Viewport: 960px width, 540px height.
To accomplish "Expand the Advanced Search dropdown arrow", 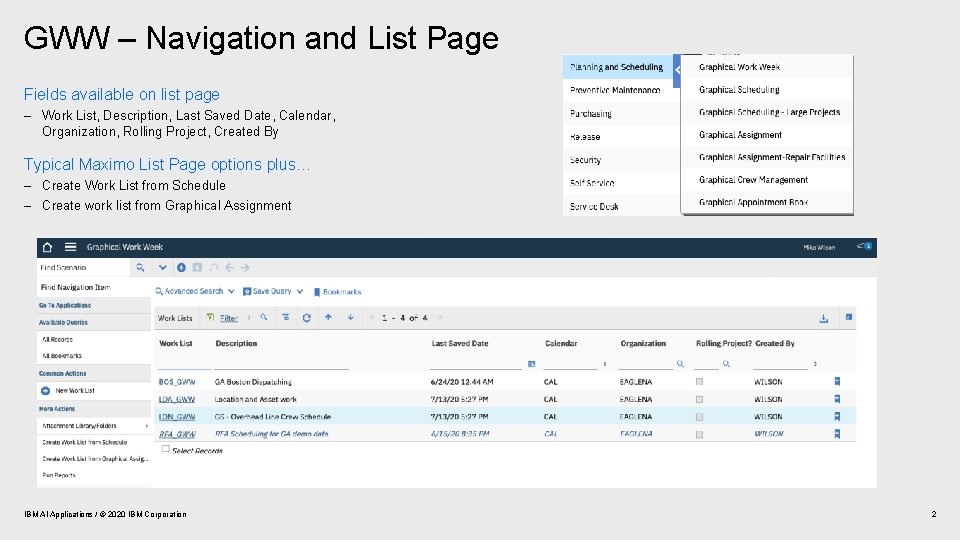I will click(x=231, y=291).
